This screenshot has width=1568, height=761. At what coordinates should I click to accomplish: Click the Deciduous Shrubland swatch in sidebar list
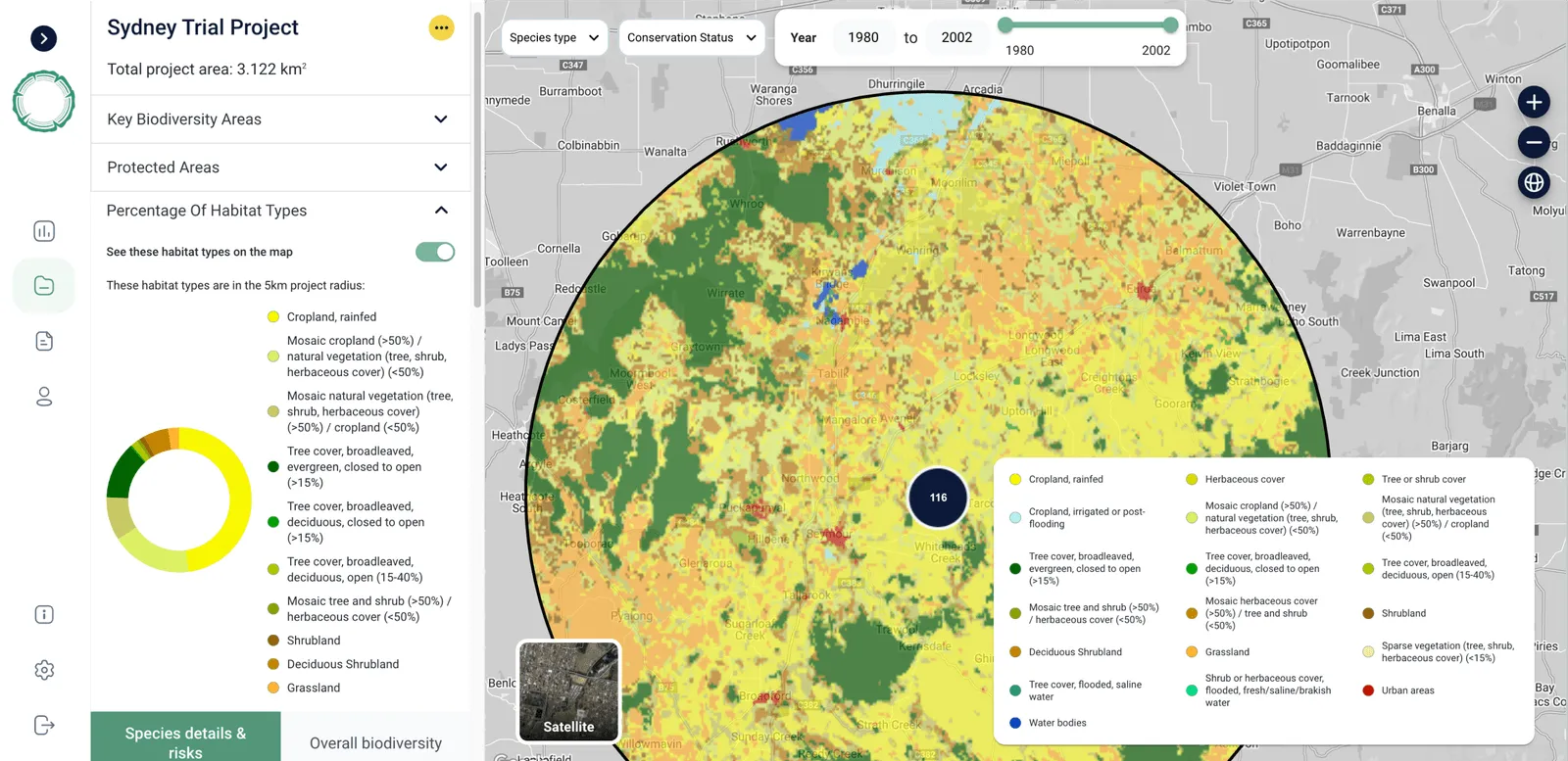point(273,664)
